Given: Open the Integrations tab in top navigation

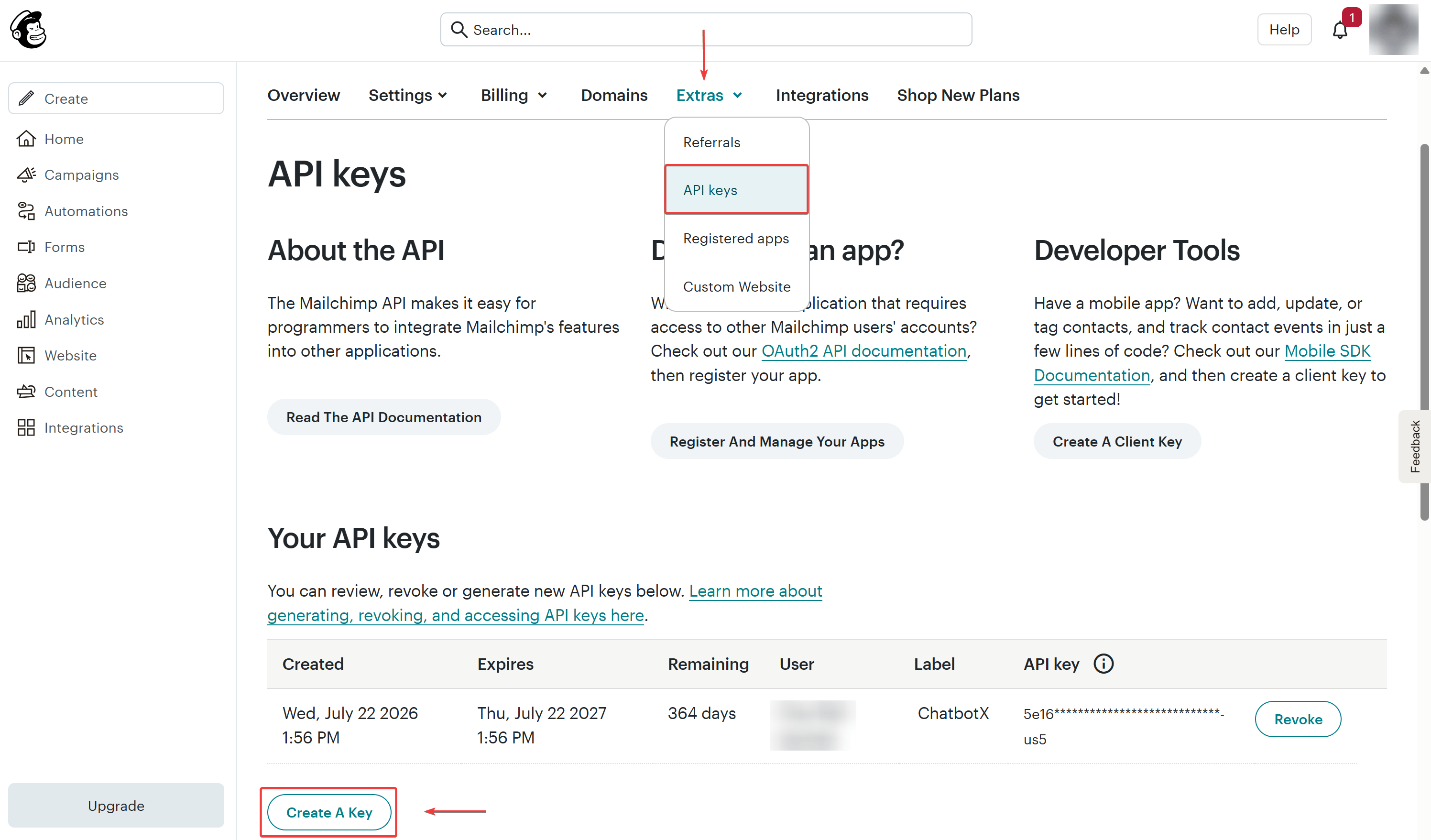Looking at the screenshot, I should coord(822,95).
